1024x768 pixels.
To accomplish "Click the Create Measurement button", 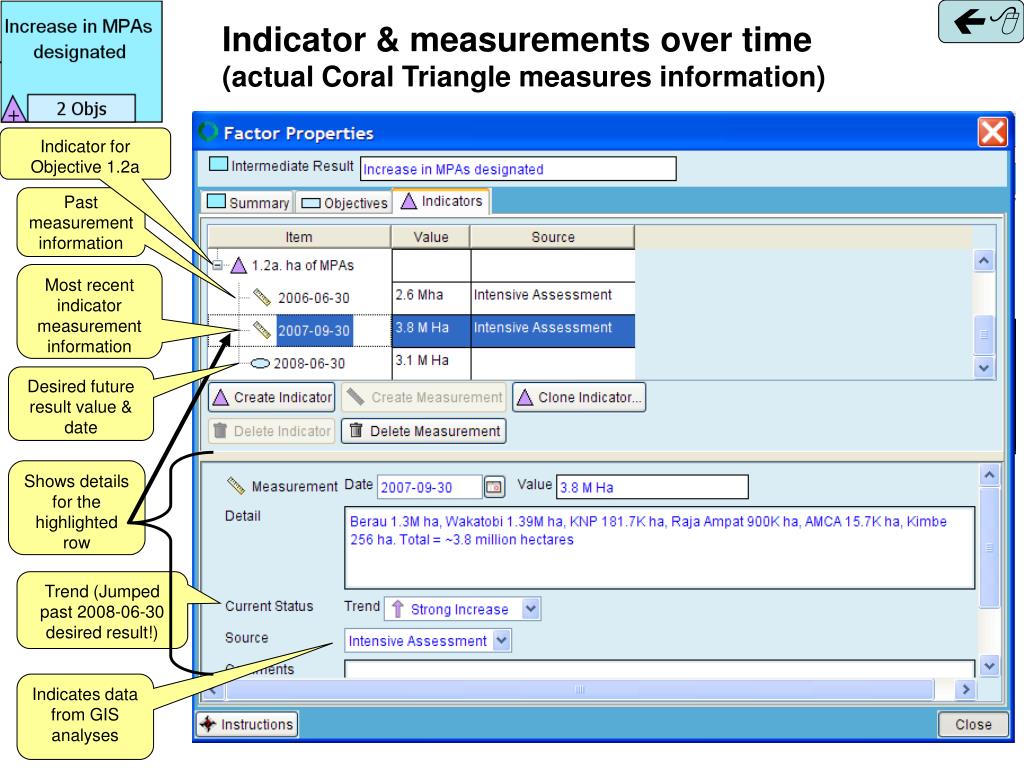I will point(424,397).
